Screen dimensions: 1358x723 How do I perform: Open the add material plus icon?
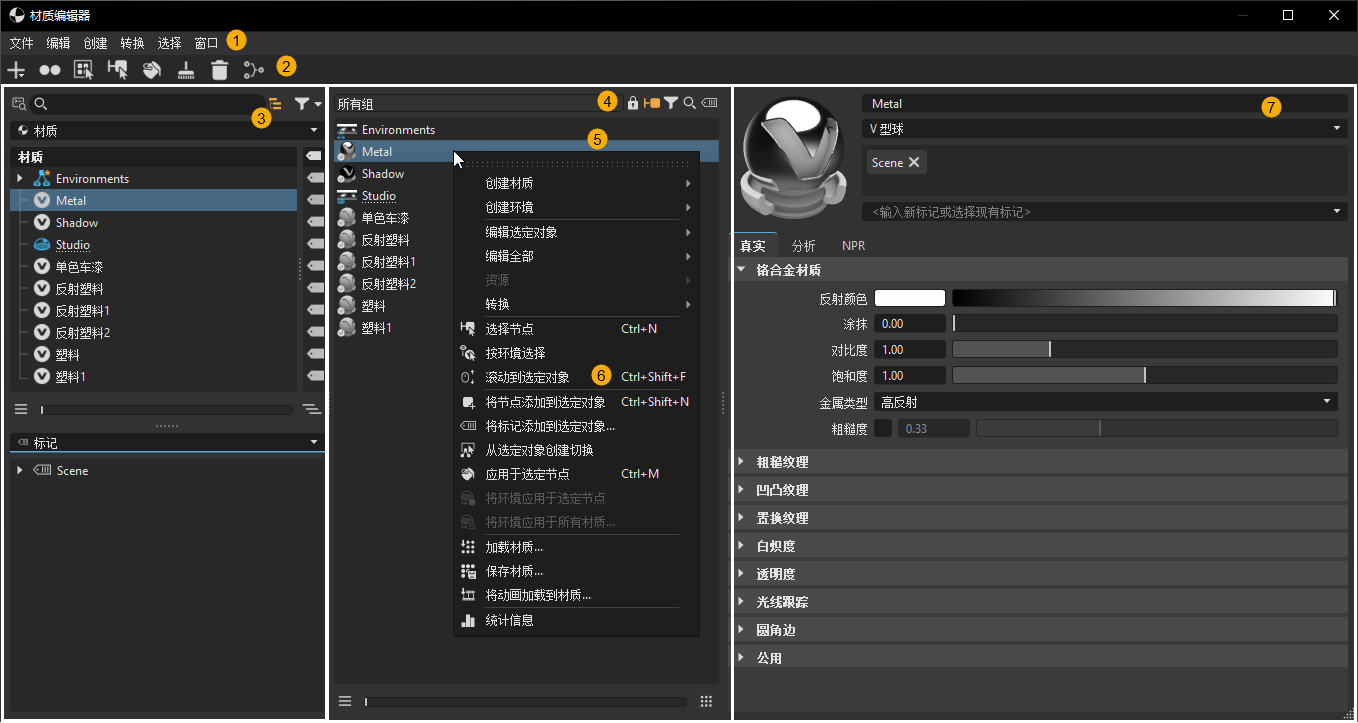point(15,69)
